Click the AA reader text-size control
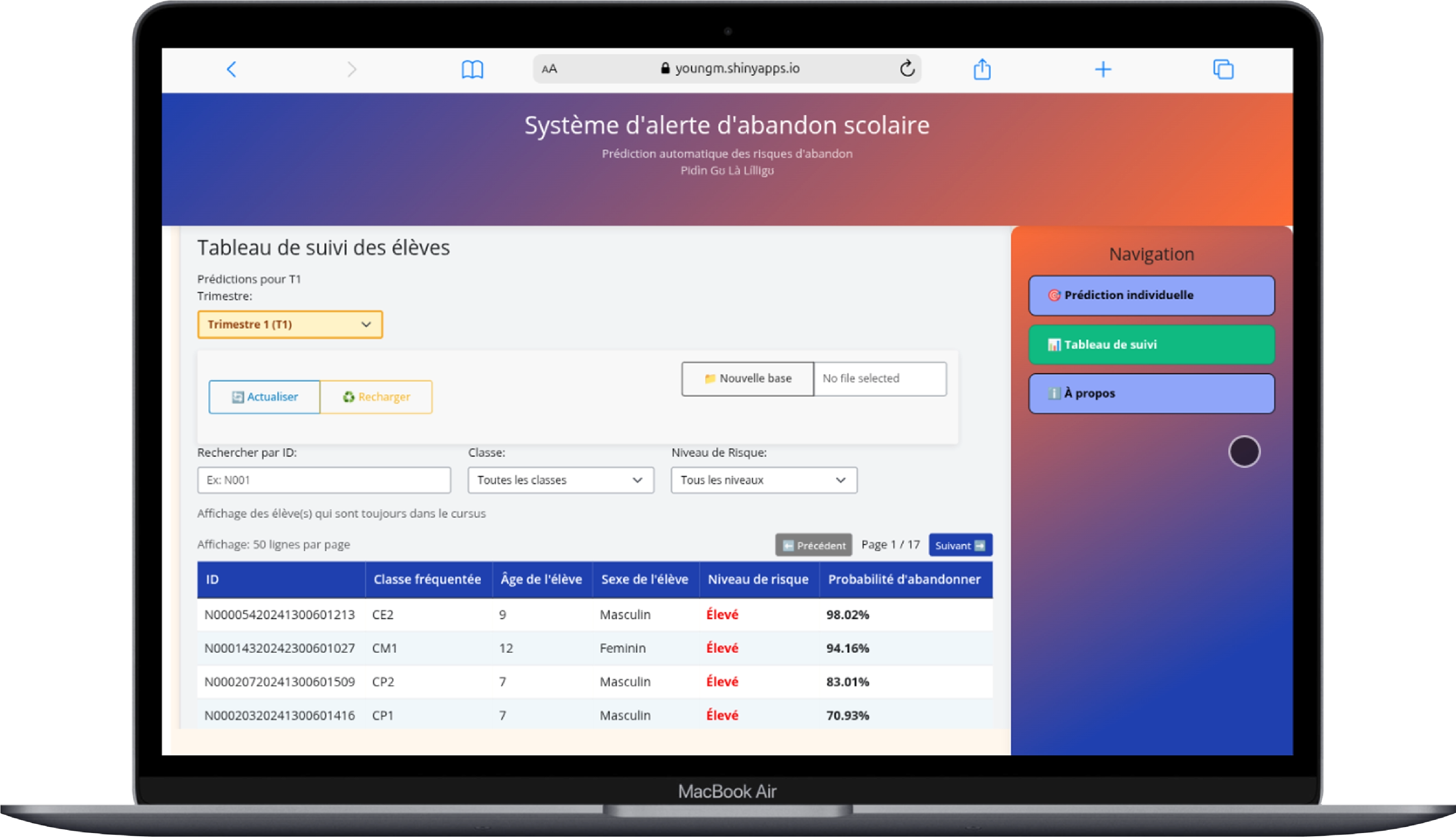This screenshot has width=1456, height=837. point(549,69)
